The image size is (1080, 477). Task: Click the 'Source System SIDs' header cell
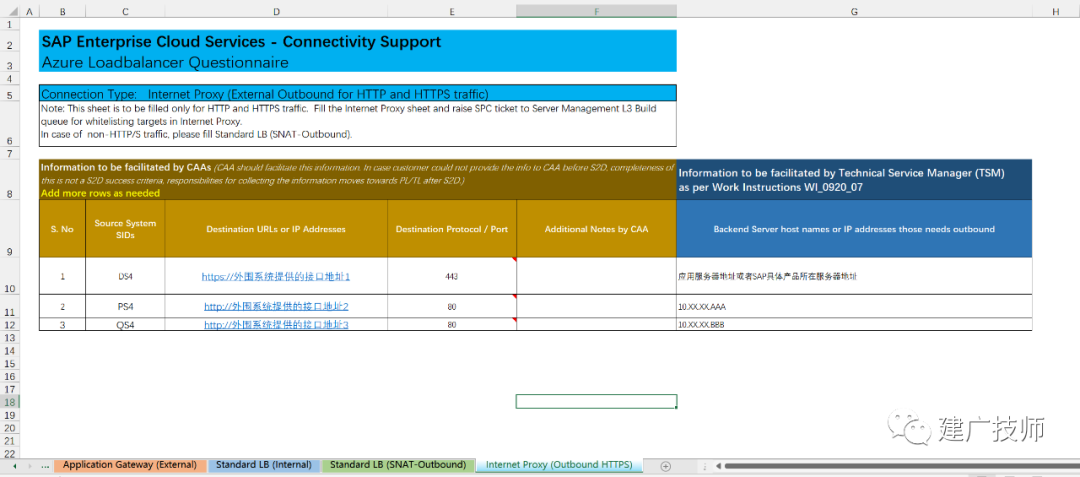(125, 229)
